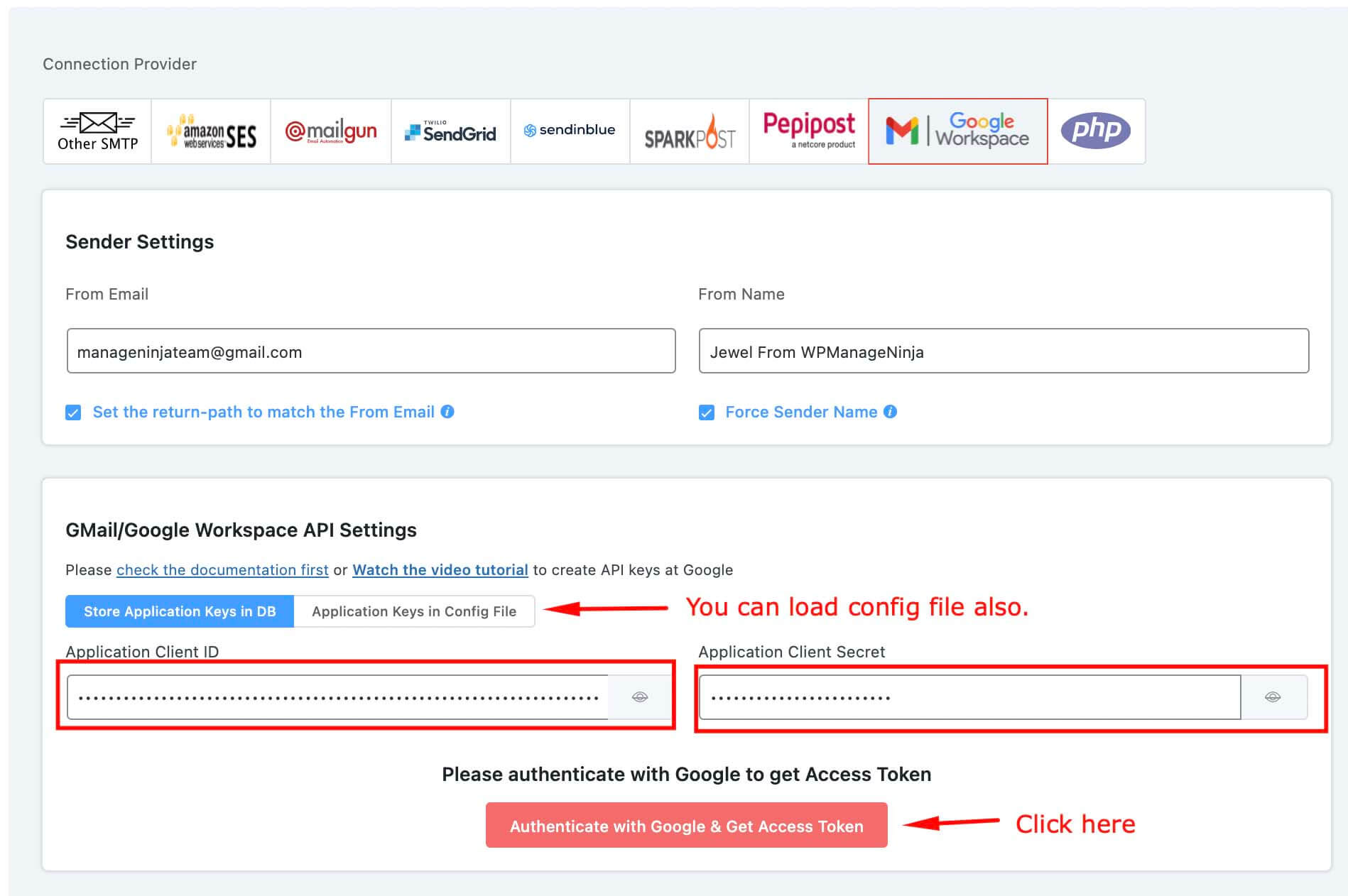Viewport: 1348px width, 896px height.
Task: Select the Gmail Google Workspace provider
Action: 957,131
